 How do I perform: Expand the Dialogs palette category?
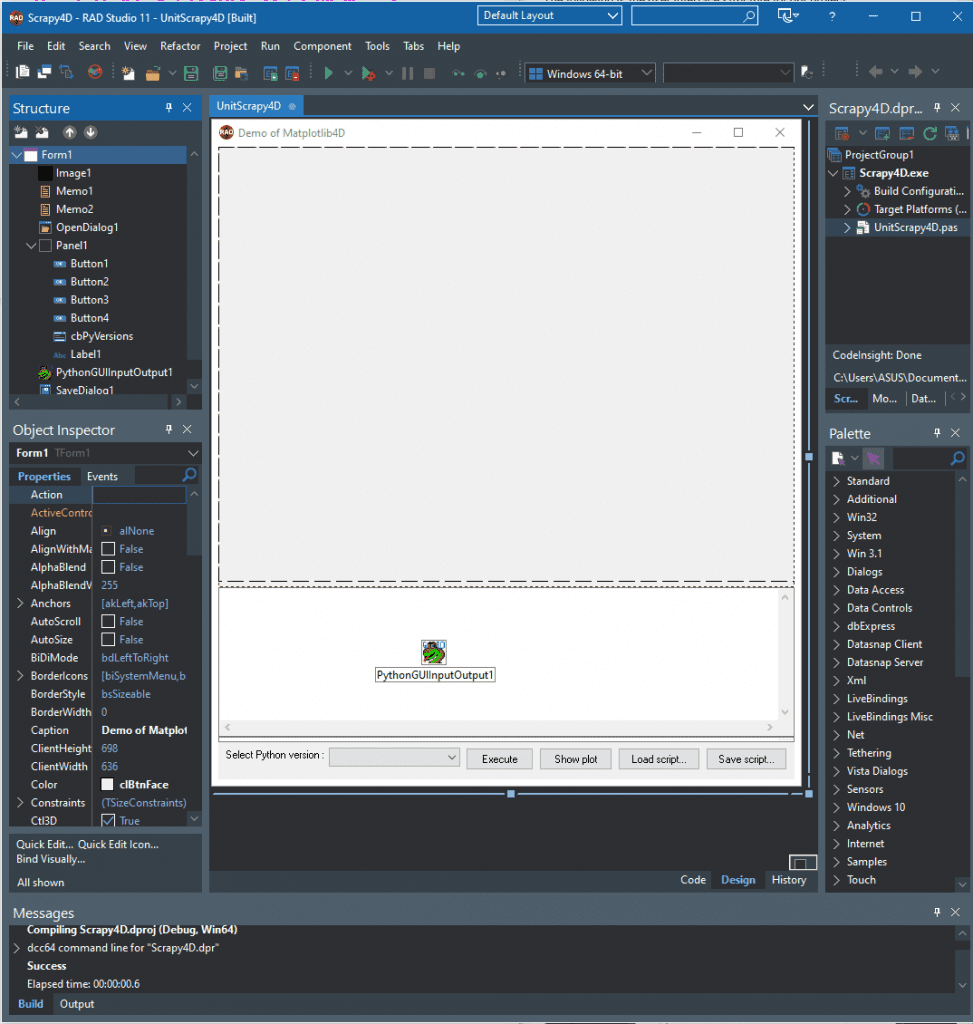tap(836, 571)
